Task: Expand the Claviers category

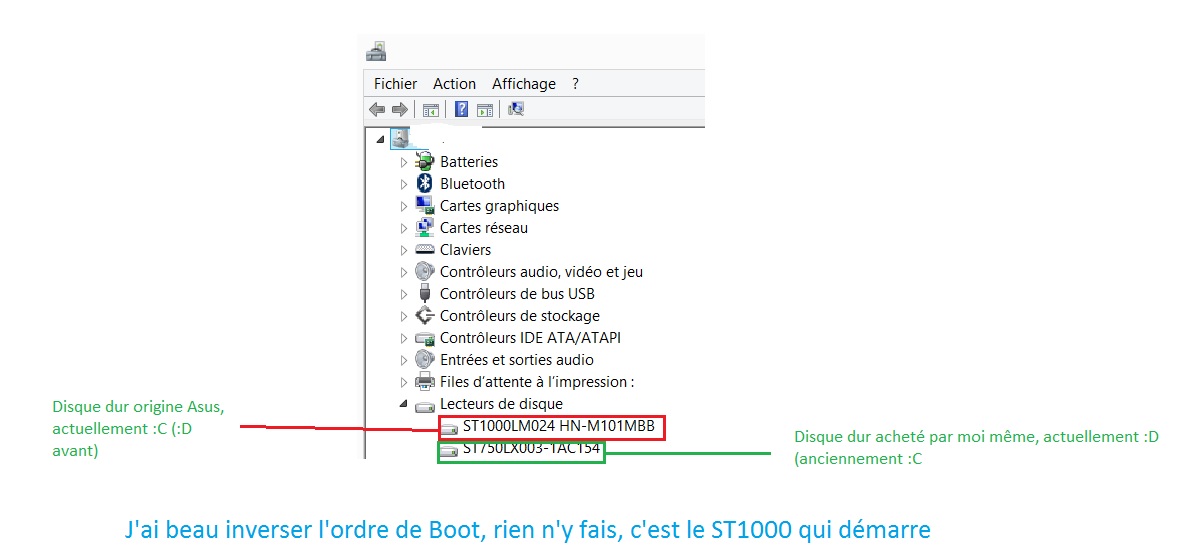Action: 404,250
